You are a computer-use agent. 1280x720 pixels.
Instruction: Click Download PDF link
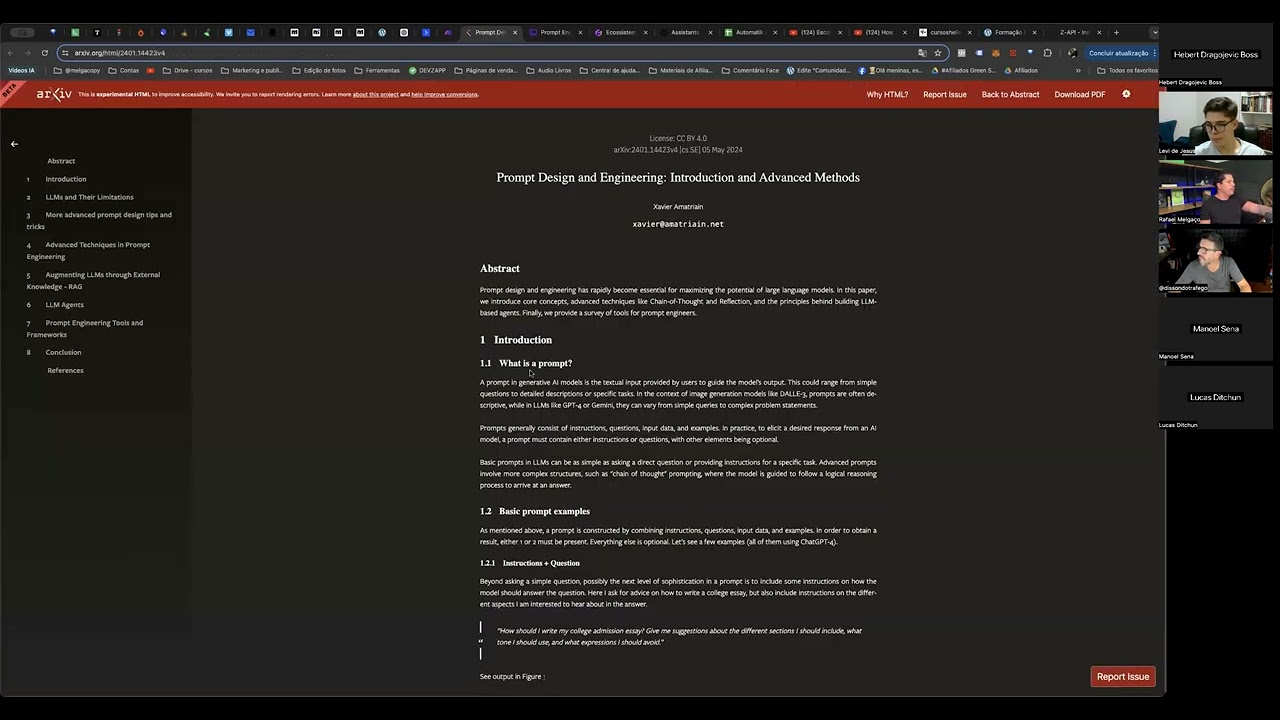1080,94
